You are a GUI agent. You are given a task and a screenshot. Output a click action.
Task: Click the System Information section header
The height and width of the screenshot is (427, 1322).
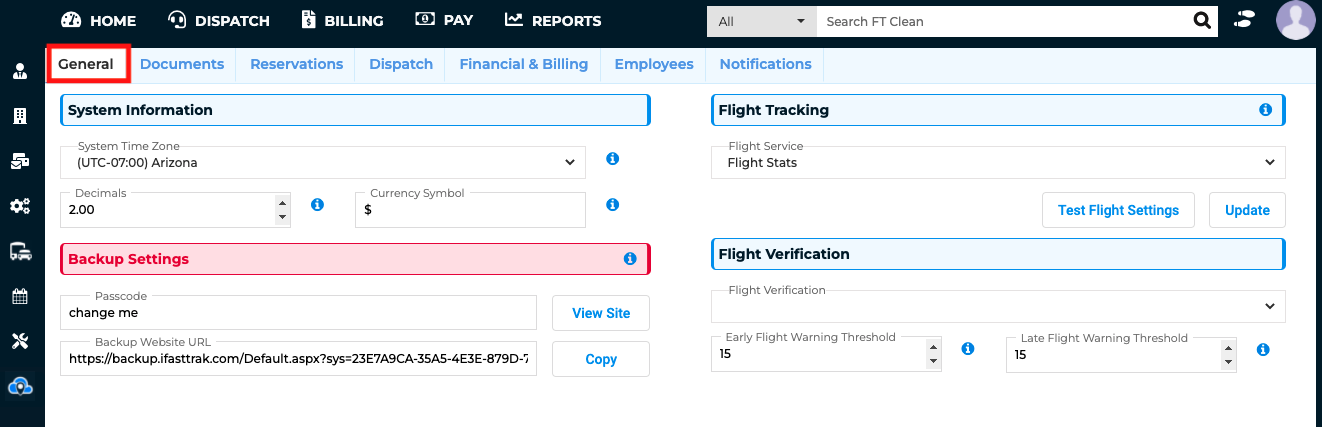tap(355, 110)
